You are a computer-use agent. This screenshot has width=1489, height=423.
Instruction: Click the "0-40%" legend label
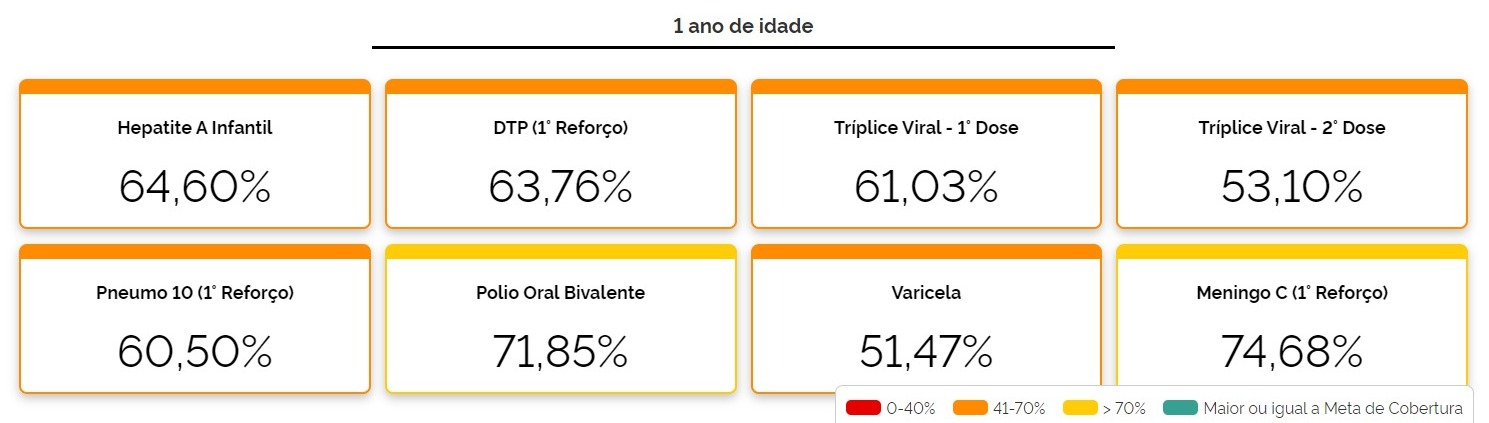point(910,408)
